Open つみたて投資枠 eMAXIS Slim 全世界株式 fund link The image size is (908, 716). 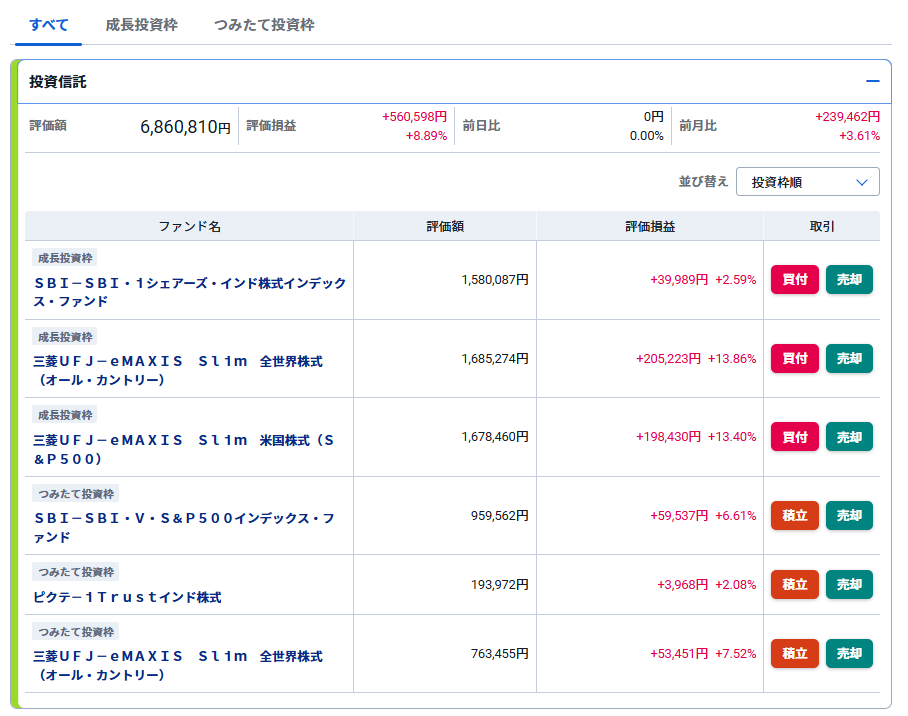click(x=178, y=666)
